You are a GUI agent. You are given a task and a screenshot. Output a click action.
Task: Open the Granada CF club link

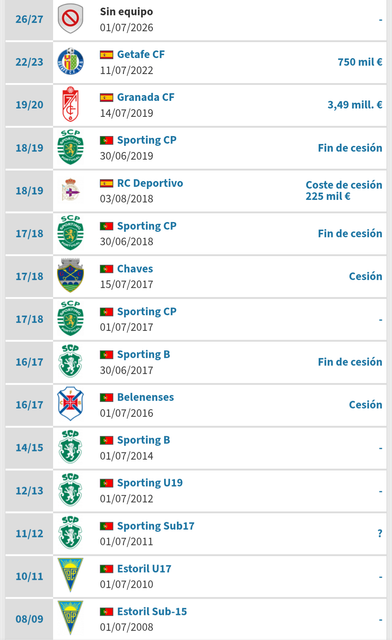coord(146,97)
